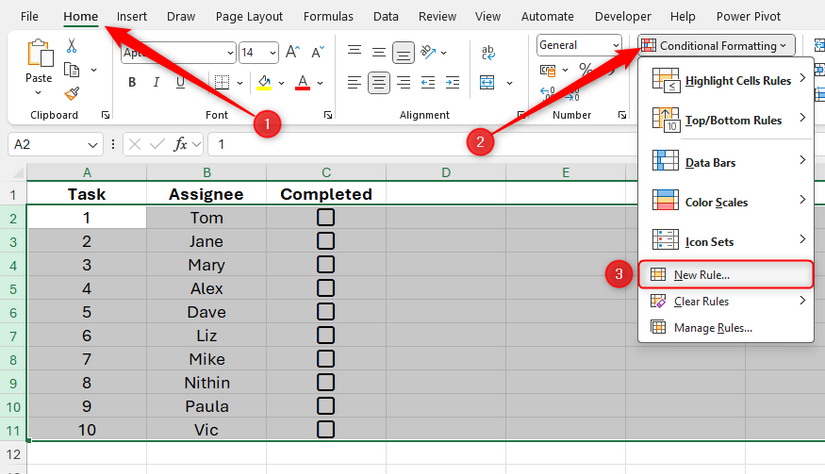Open the Formulas ribbon tab
This screenshot has height=474, width=825.
coord(327,16)
